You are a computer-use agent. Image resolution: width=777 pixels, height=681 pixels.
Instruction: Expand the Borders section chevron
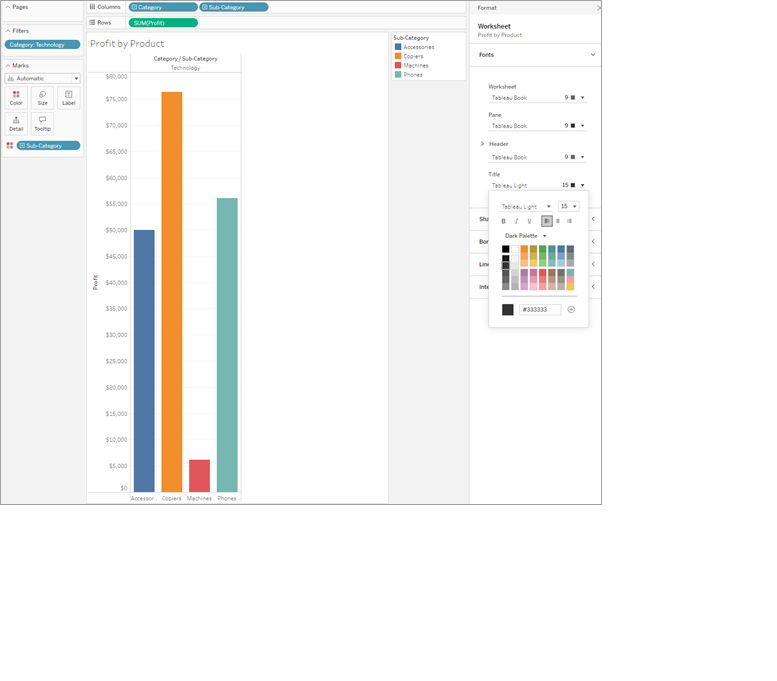[593, 242]
